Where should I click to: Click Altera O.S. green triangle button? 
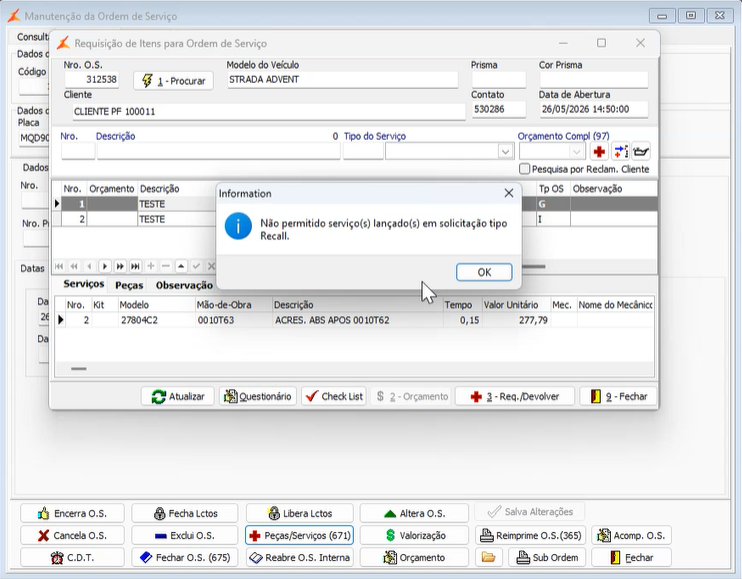point(414,513)
